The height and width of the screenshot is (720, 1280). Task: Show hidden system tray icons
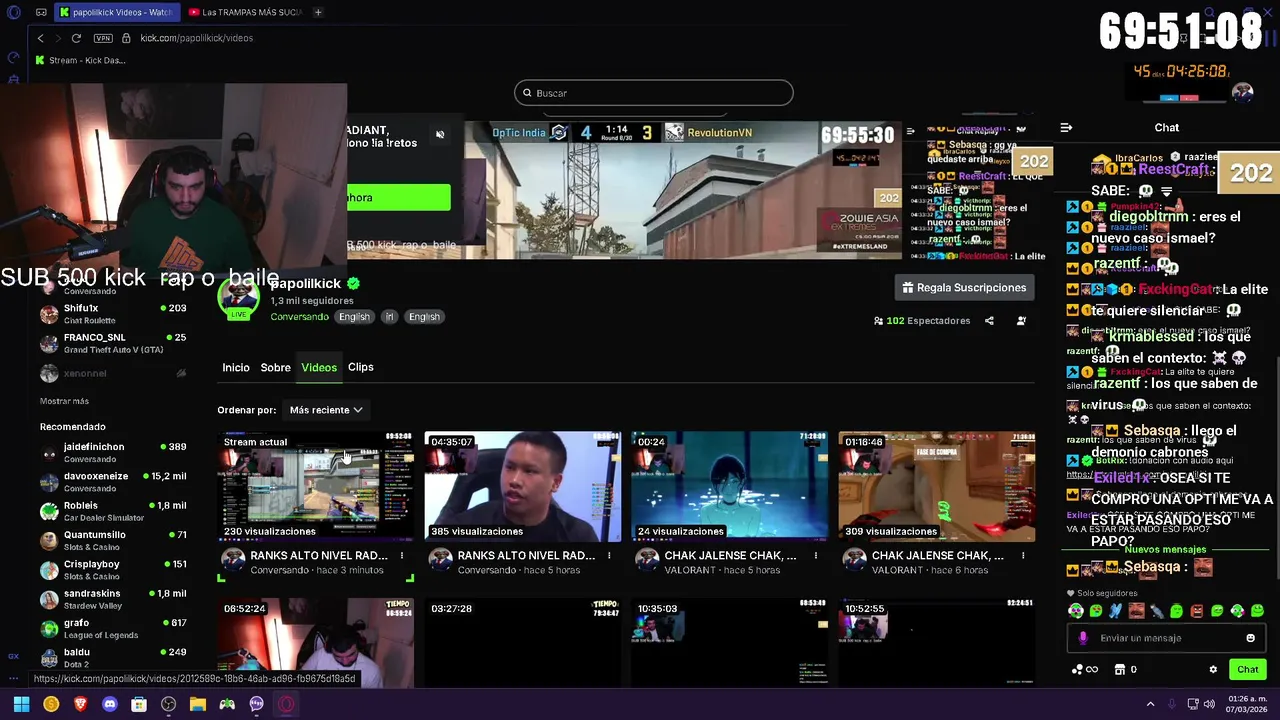point(1150,704)
